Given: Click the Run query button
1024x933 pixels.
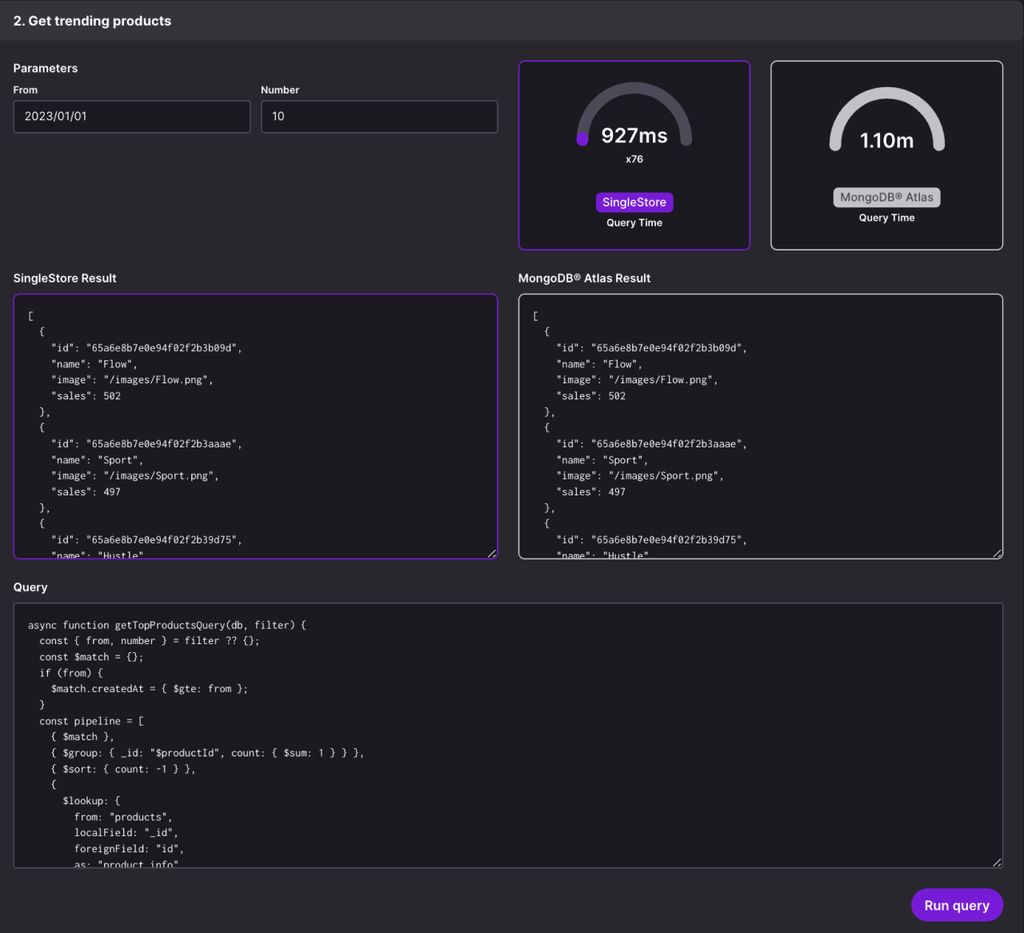Looking at the screenshot, I should 956,905.
